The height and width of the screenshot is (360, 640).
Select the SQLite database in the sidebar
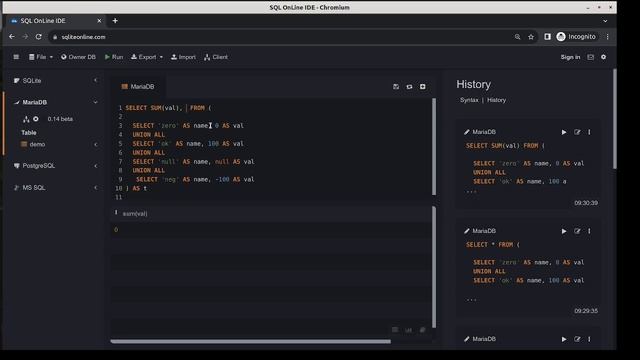[32, 81]
